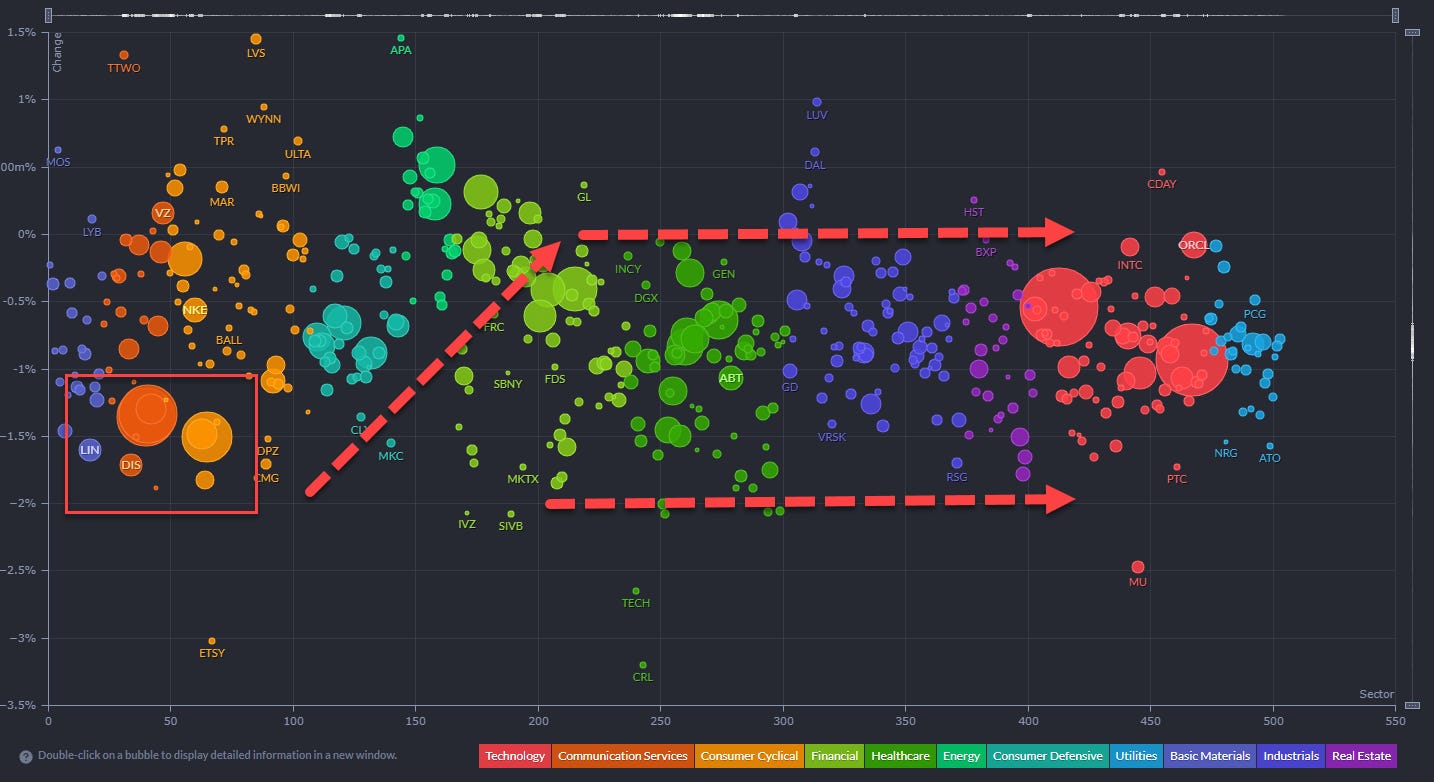Image resolution: width=1434 pixels, height=782 pixels.
Task: Select the ORCL bubble
Action: click(x=1193, y=244)
